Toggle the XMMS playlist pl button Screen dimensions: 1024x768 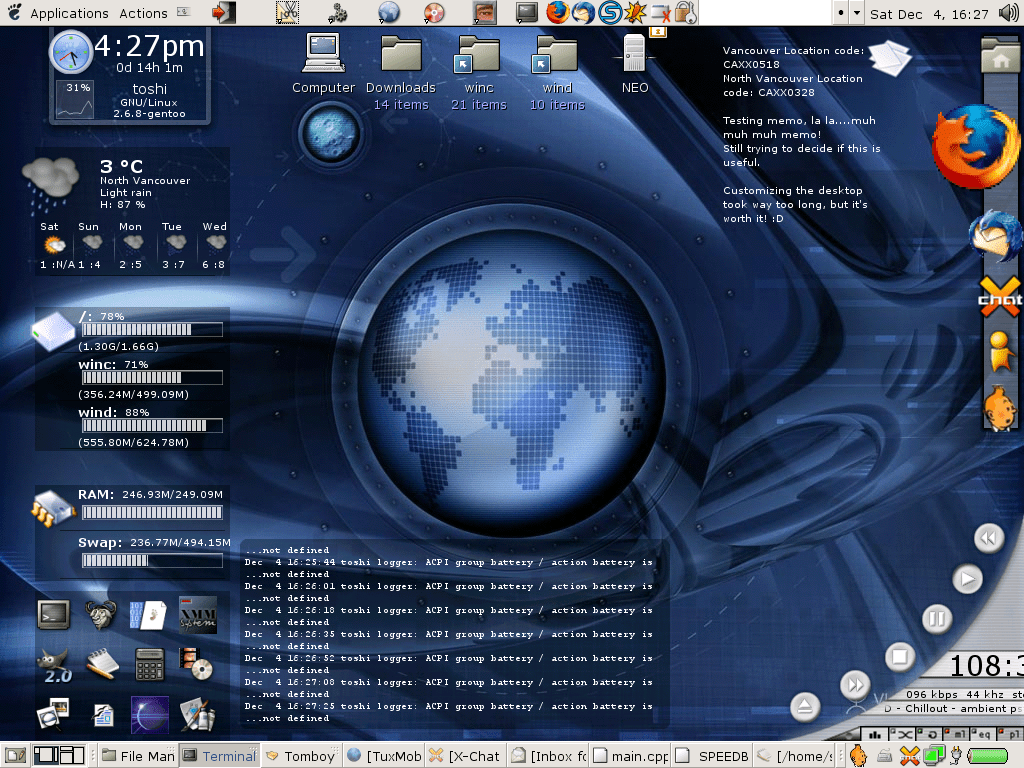[1010, 735]
